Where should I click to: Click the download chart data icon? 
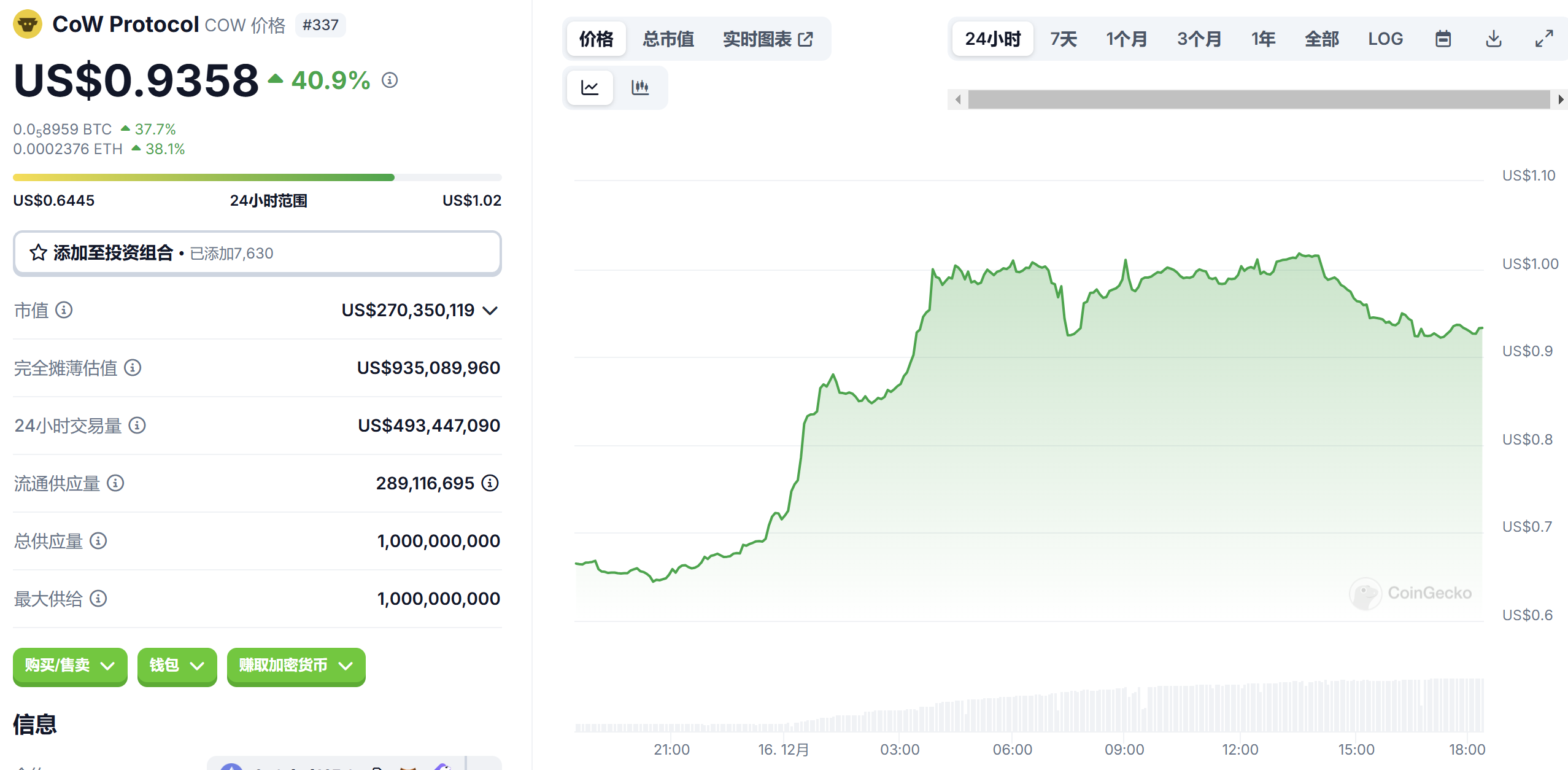(1493, 39)
